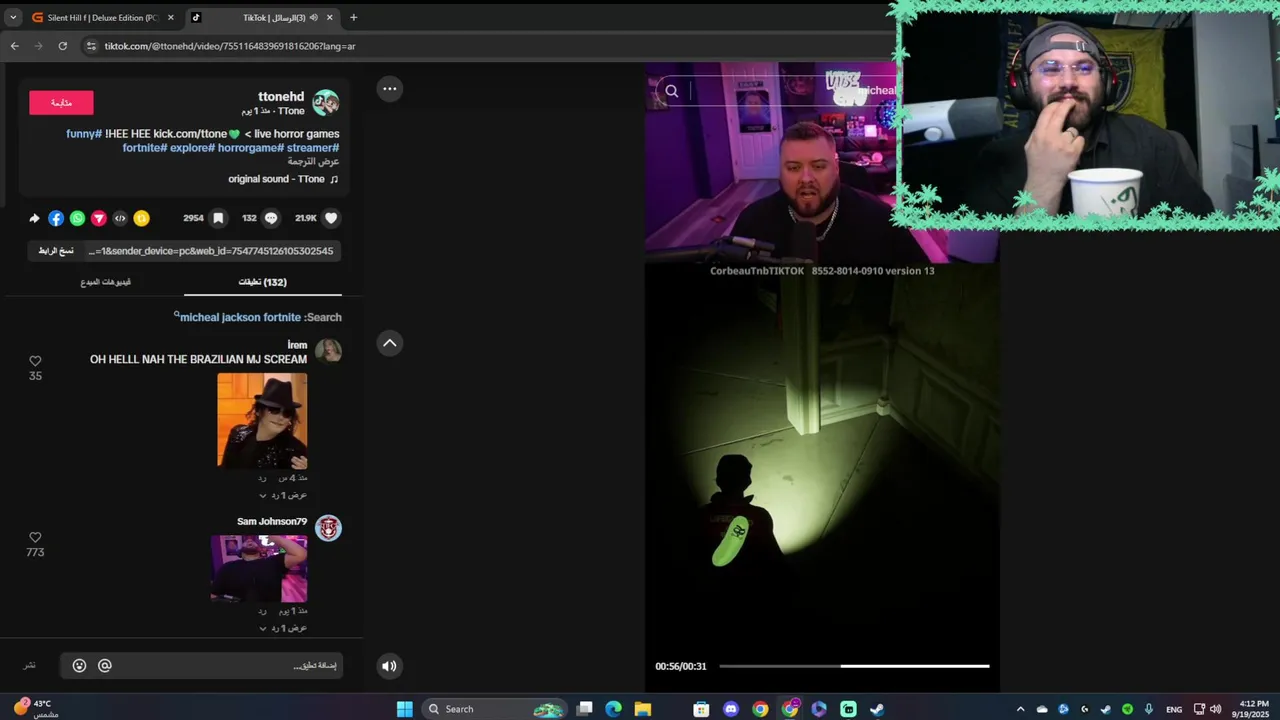Viewport: 1280px width, 720px height.
Task: Like the TikTok video with heart icon
Action: tap(331, 218)
